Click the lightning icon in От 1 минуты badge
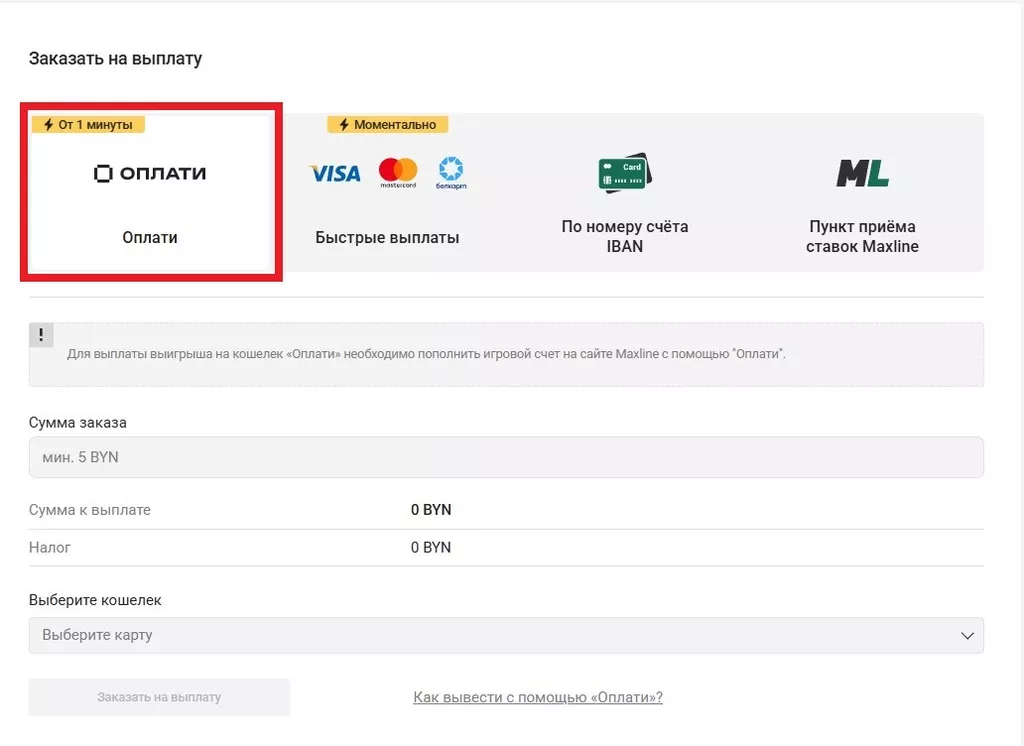The height and width of the screenshot is (746, 1024). (x=48, y=124)
